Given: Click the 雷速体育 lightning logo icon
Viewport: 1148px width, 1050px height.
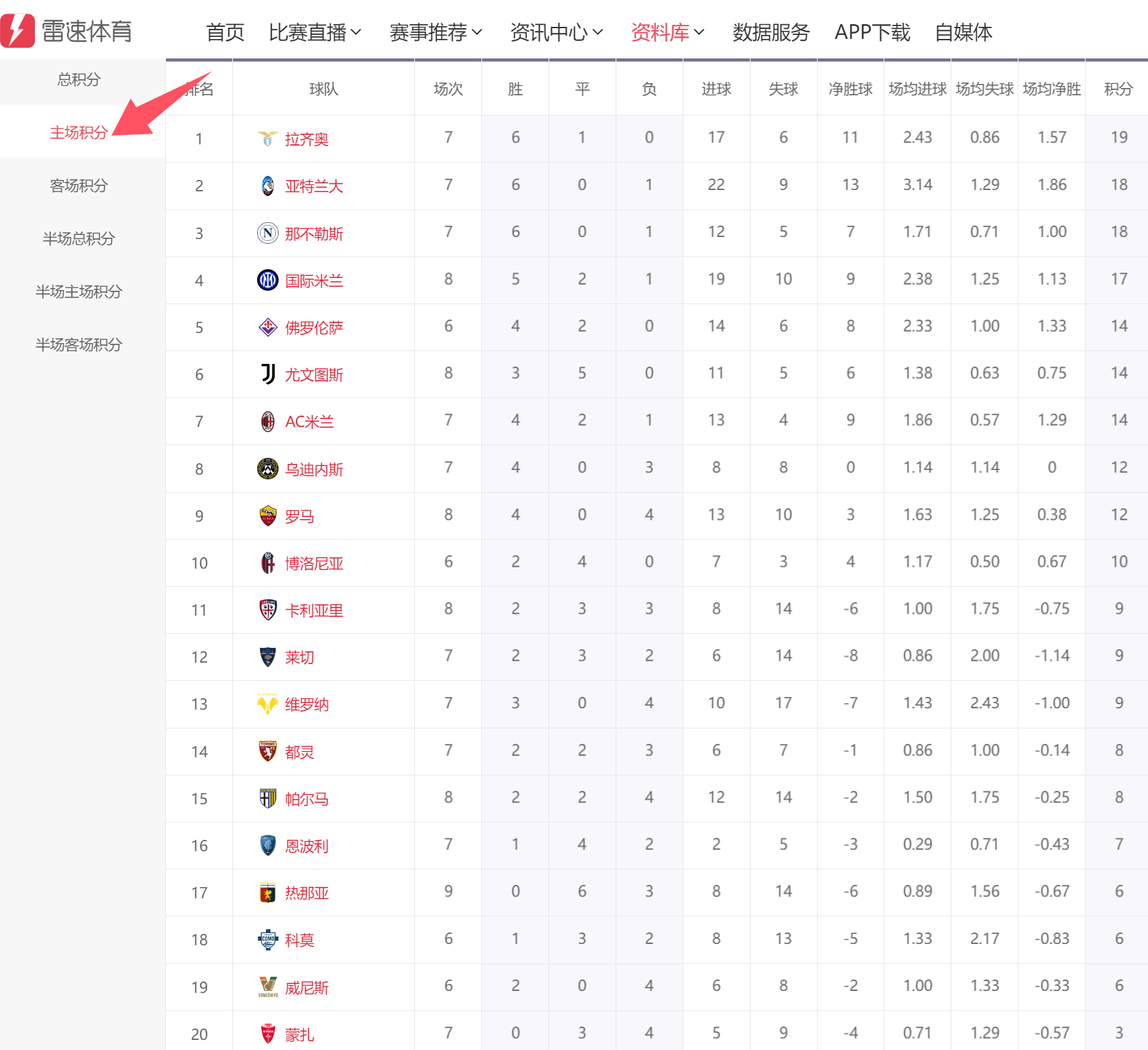Looking at the screenshot, I should [17, 31].
